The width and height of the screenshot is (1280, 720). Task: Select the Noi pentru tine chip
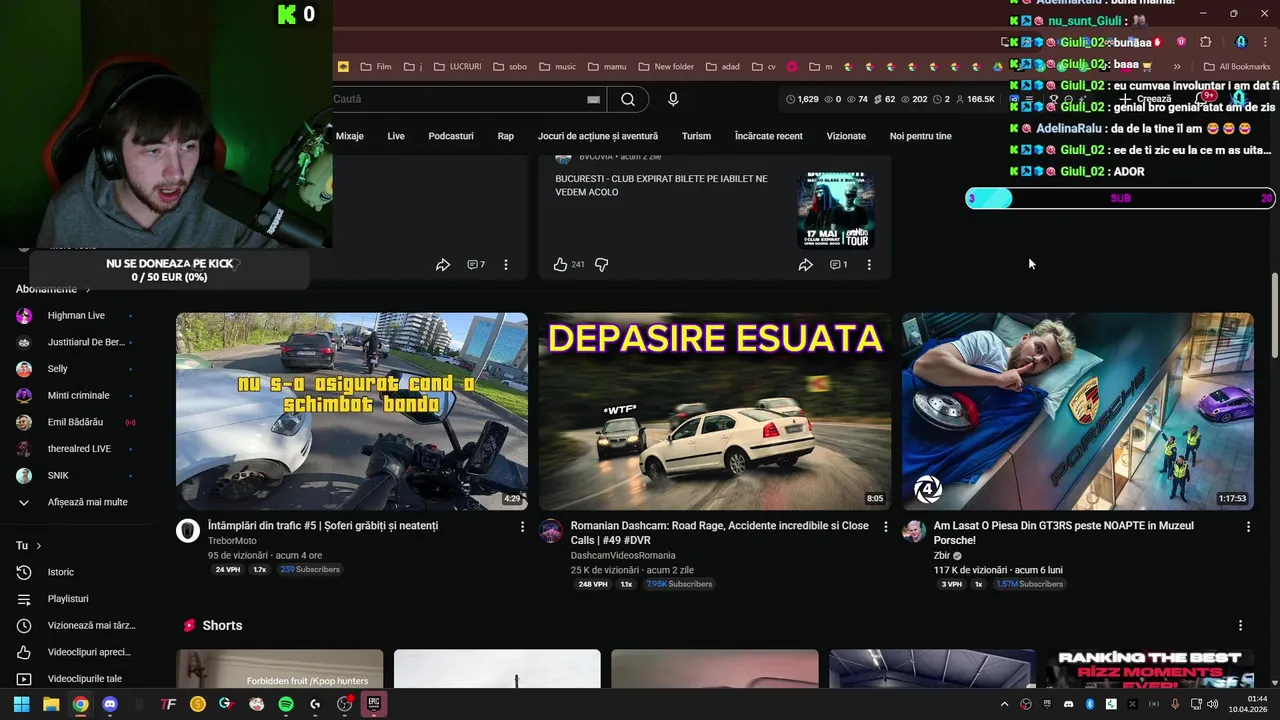[x=921, y=136]
